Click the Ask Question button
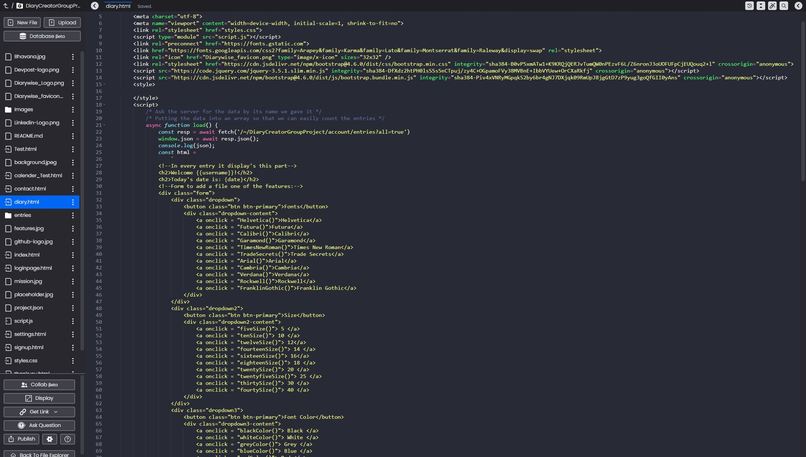 click(x=39, y=426)
